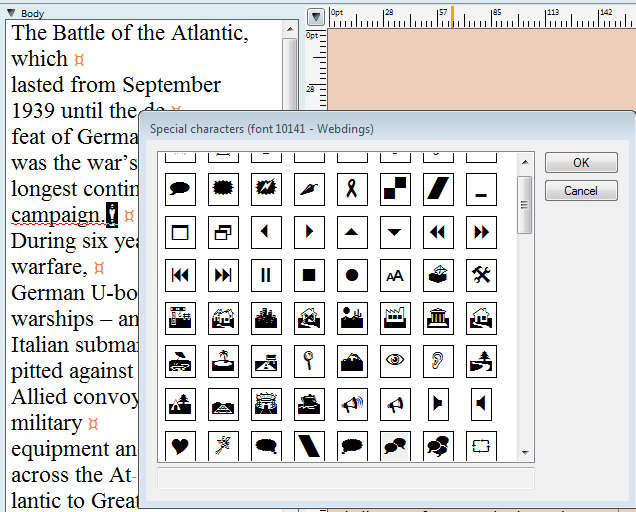Choose the chili pepper character
The width and height of the screenshot is (636, 512).
click(x=309, y=189)
